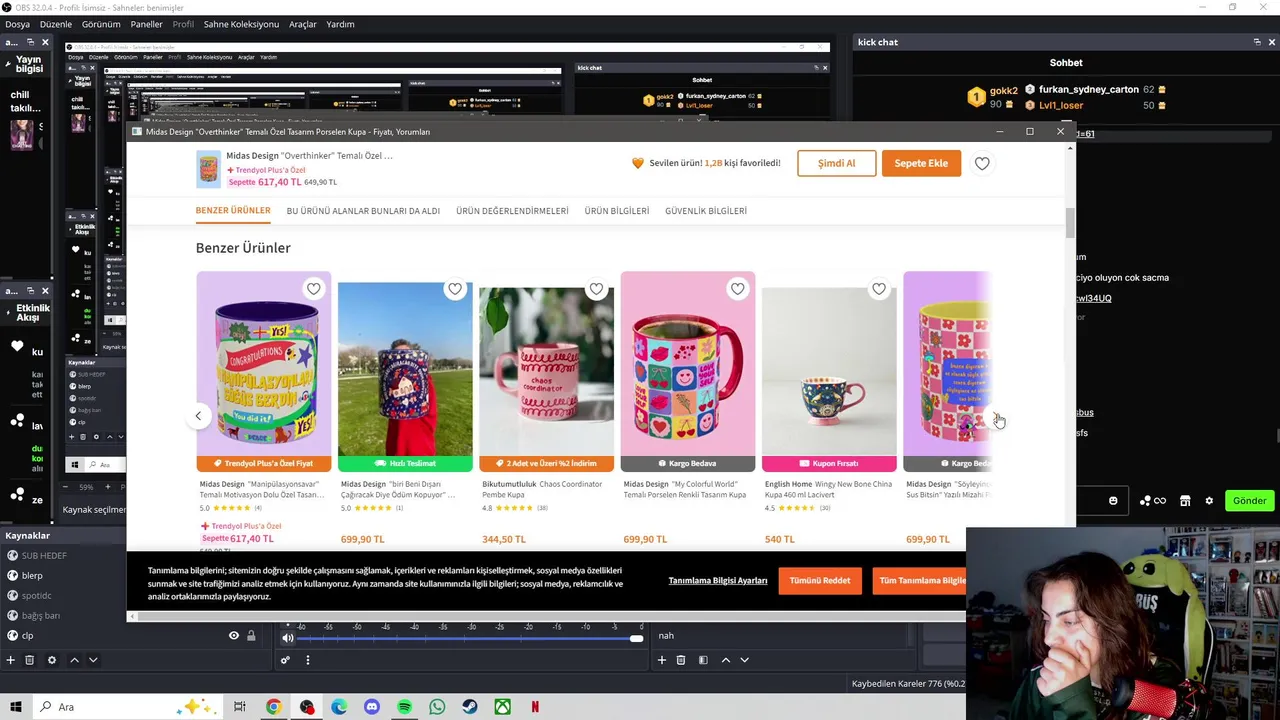Mute the audio mixer speaker icon
The width and height of the screenshot is (1280, 720).
288,638
